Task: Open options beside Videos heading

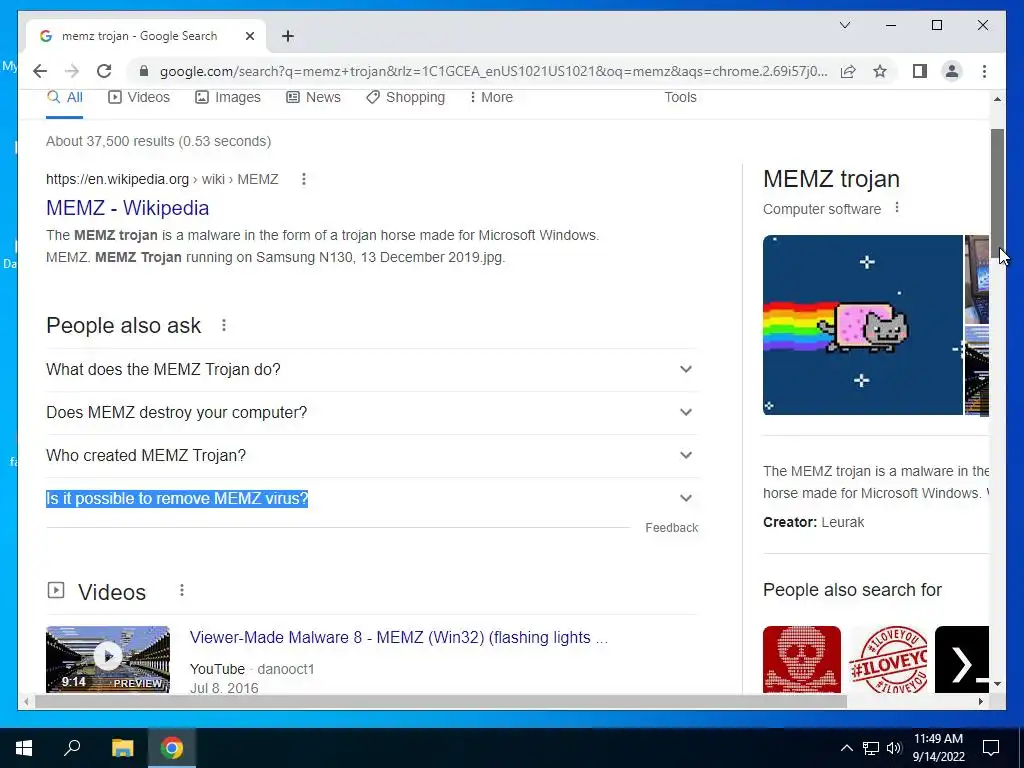Action: point(182,590)
